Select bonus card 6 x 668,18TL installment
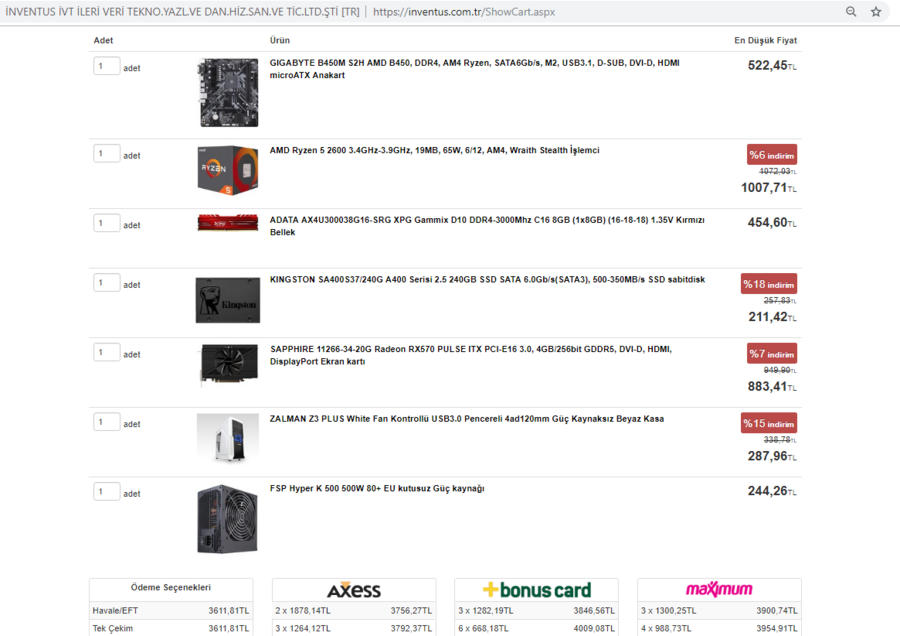The width and height of the screenshot is (900, 636). 537,629
